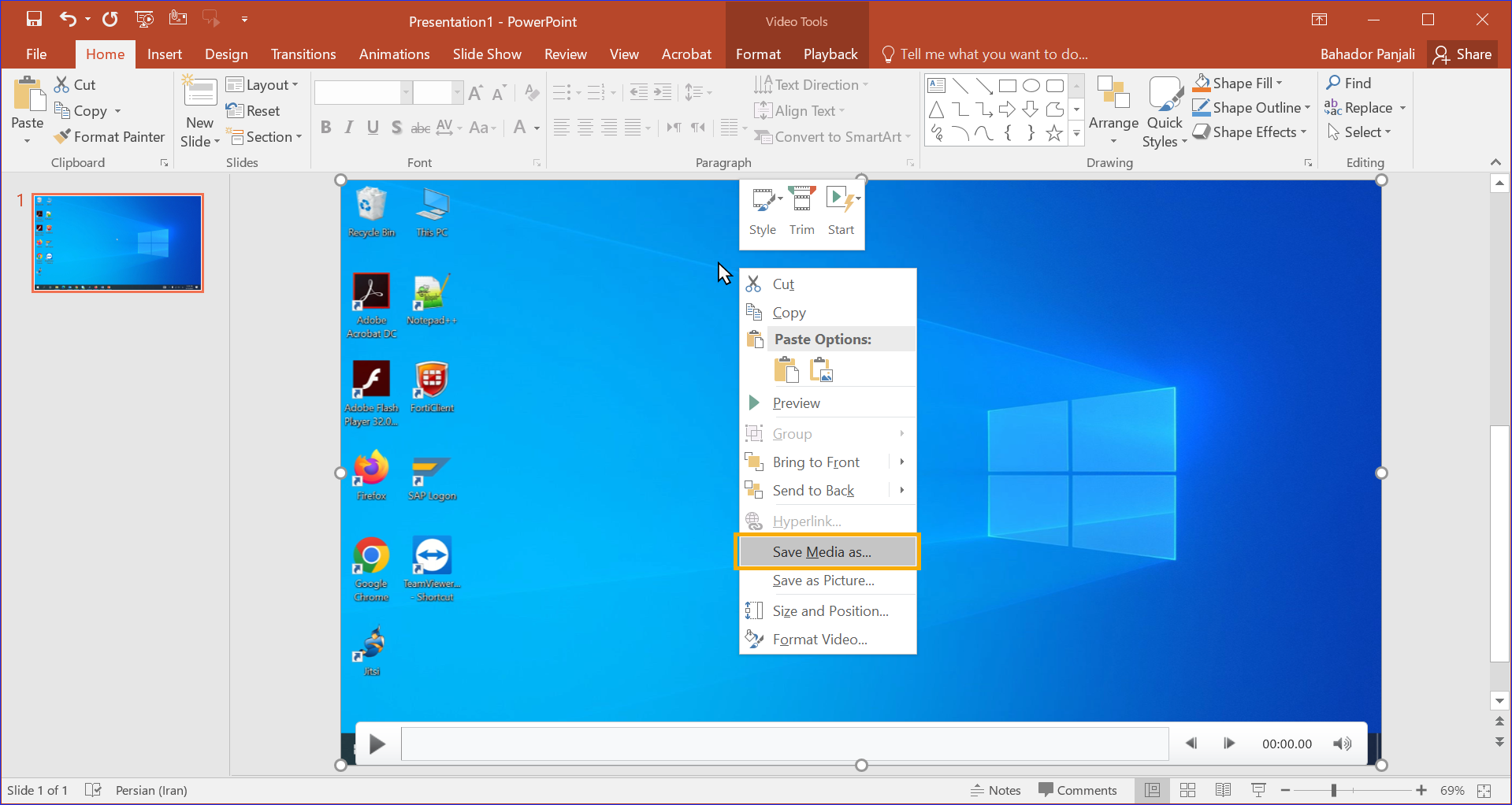Choose Paste as Picture option icon
1512x805 pixels.
(821, 369)
